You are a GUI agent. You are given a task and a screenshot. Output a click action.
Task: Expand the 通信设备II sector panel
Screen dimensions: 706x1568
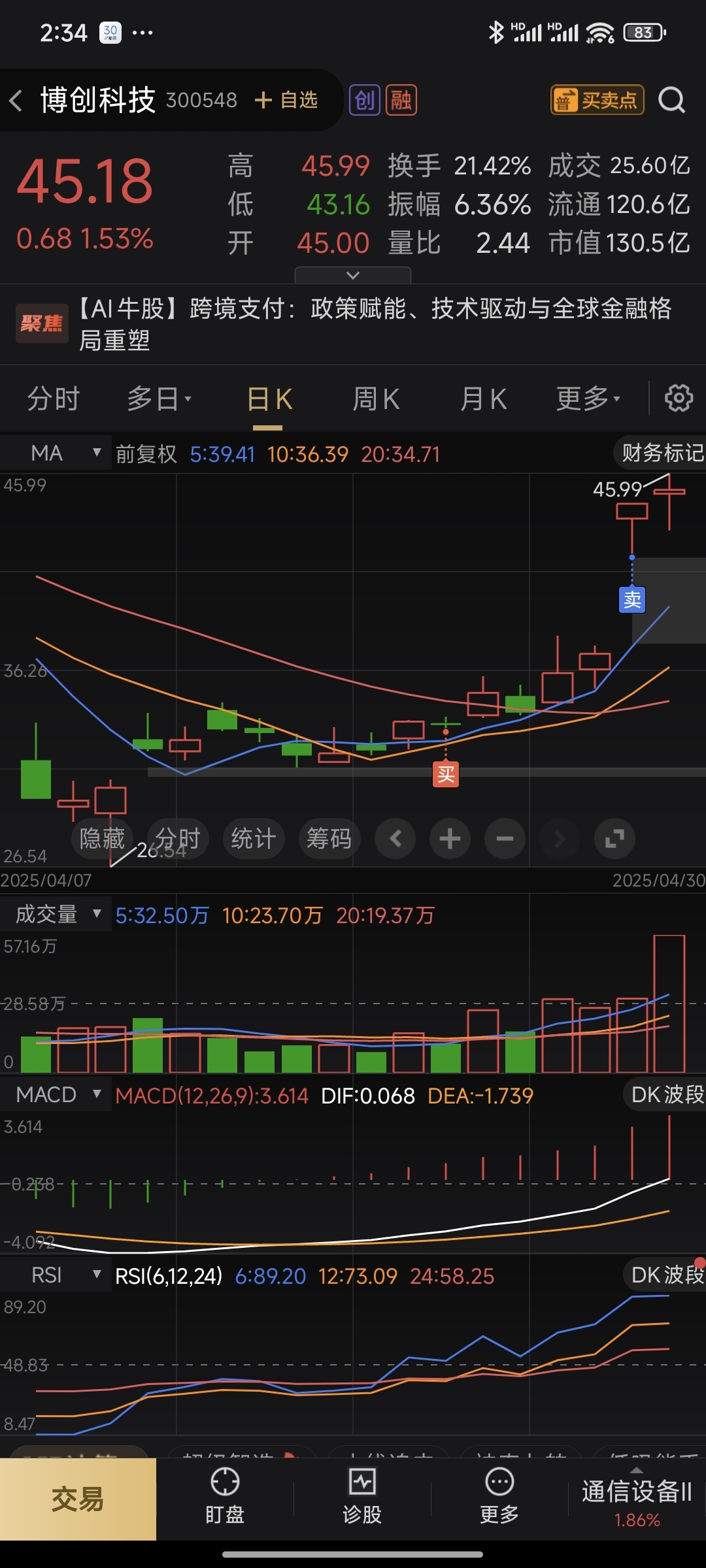[x=637, y=1499]
